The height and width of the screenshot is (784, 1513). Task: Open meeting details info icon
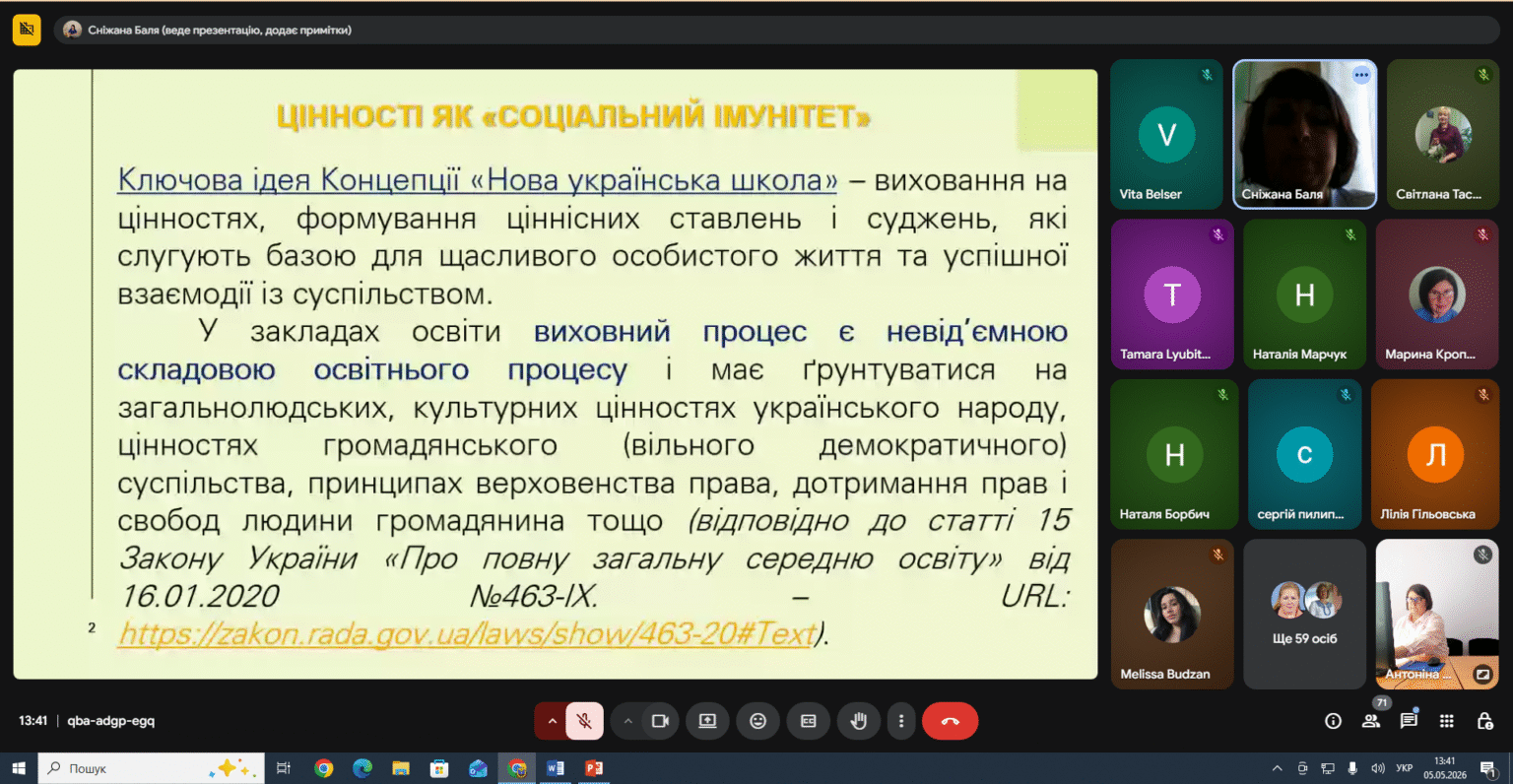click(x=1333, y=721)
